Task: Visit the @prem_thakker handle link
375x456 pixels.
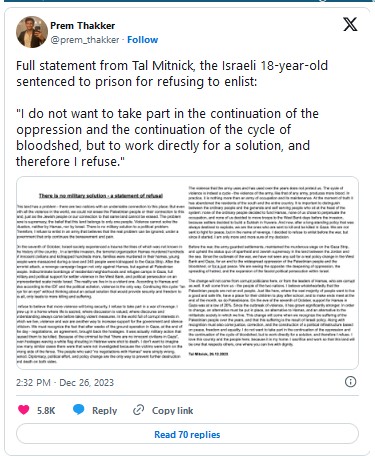Action: click(x=85, y=40)
